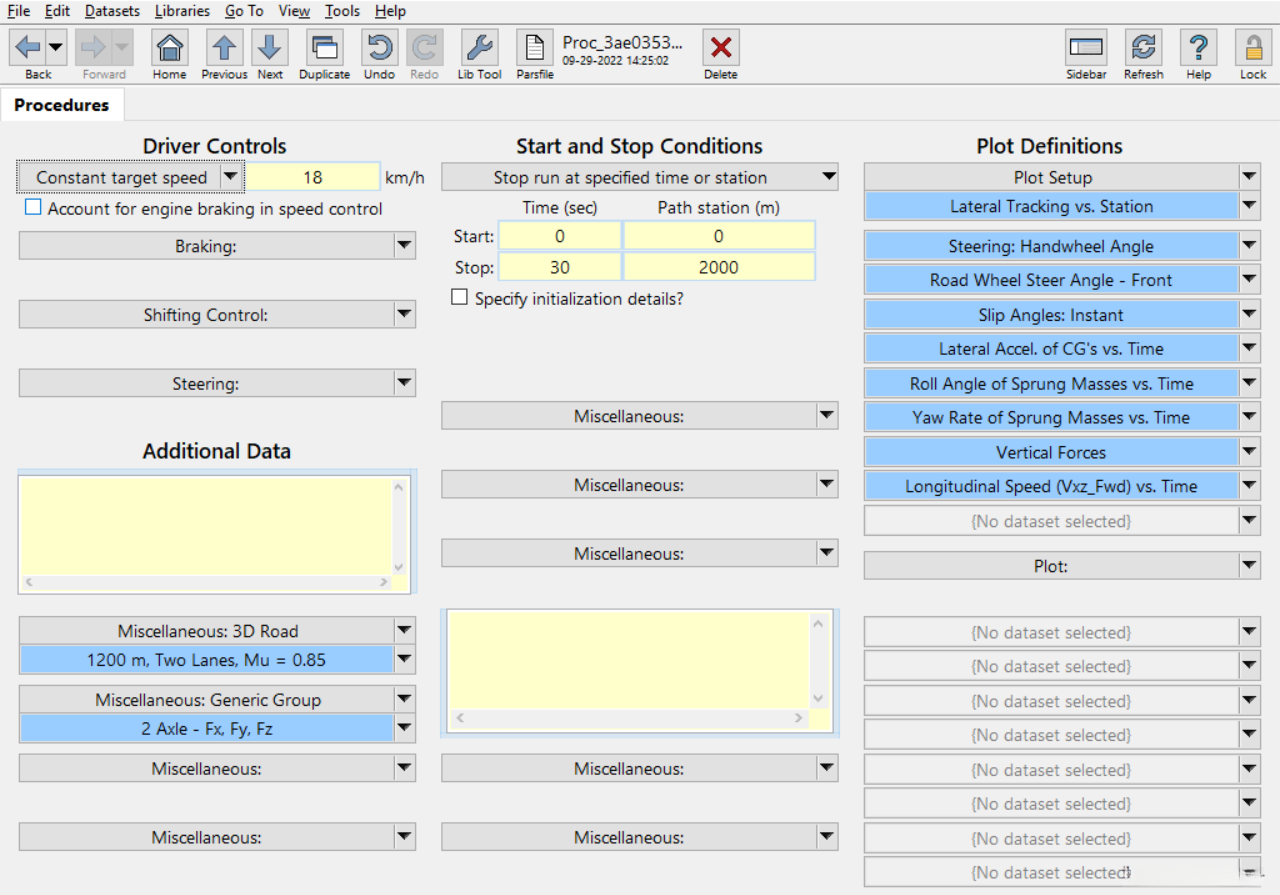
Task: Go to Previous dataset arrow icon
Action: click(224, 48)
